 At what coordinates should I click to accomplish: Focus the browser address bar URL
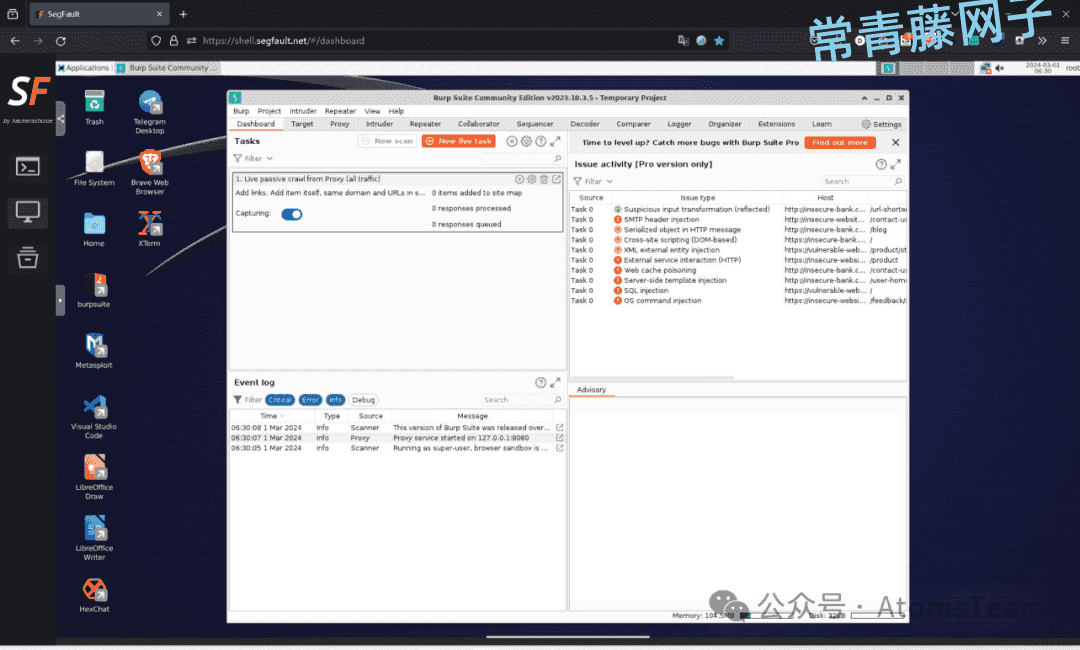(284, 41)
